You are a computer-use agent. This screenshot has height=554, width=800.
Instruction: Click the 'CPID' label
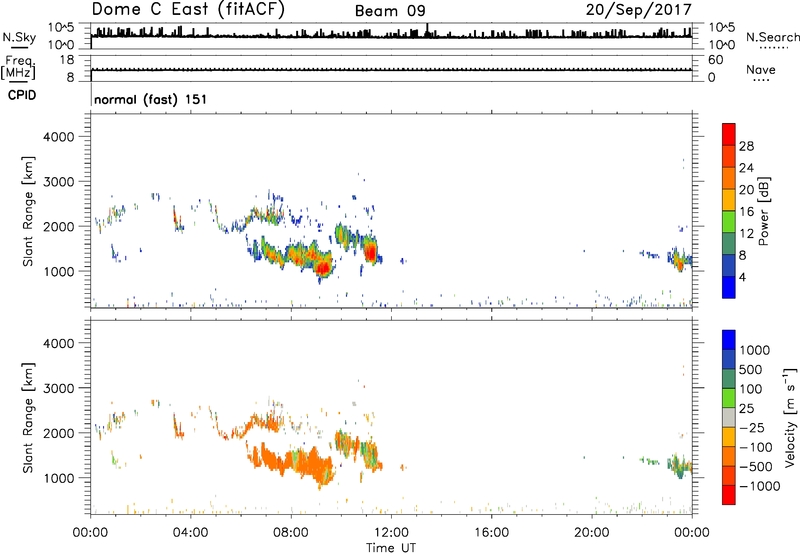(22, 95)
